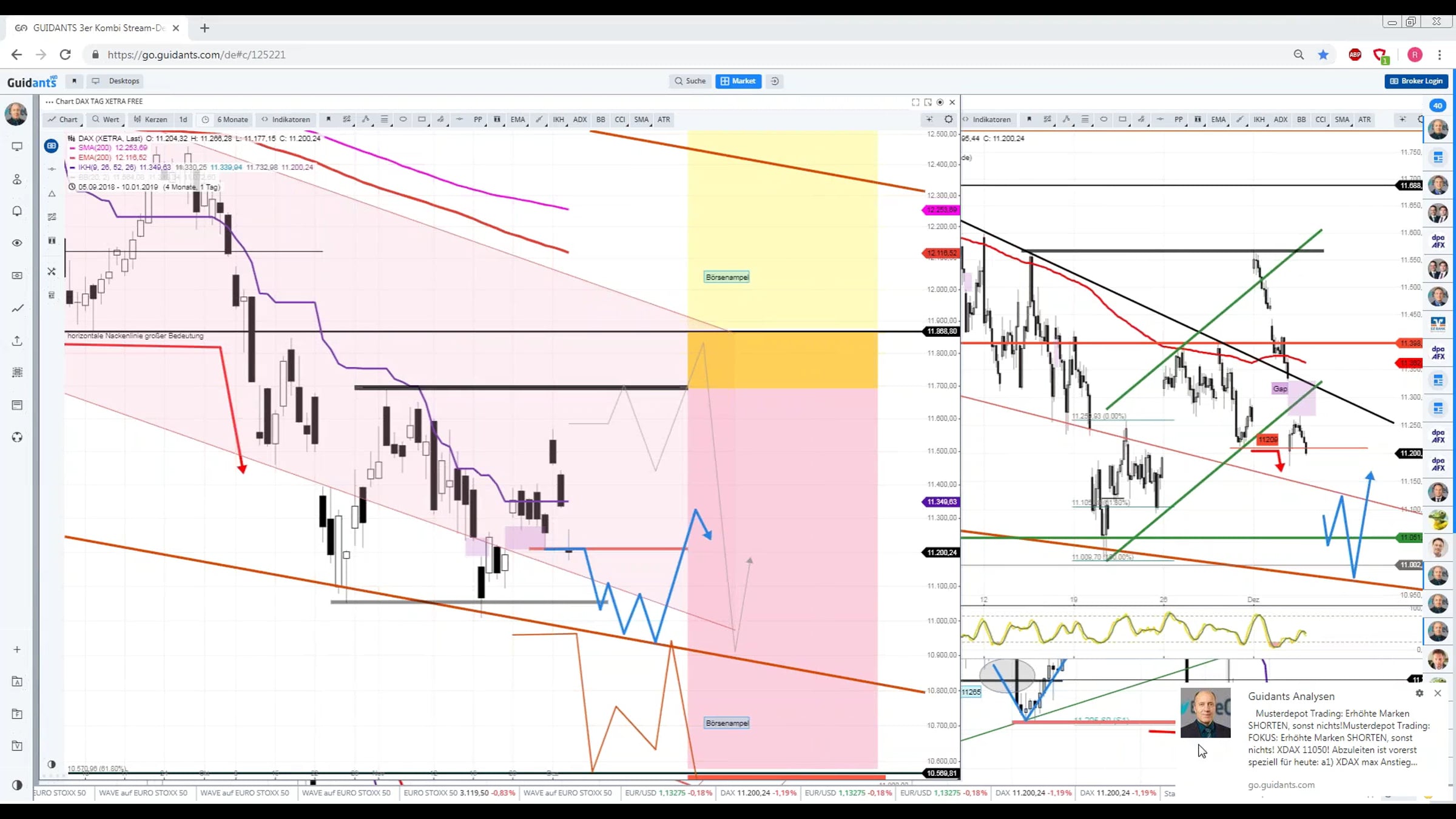This screenshot has width=1456, height=819.
Task: Open the Market tab
Action: coord(738,81)
